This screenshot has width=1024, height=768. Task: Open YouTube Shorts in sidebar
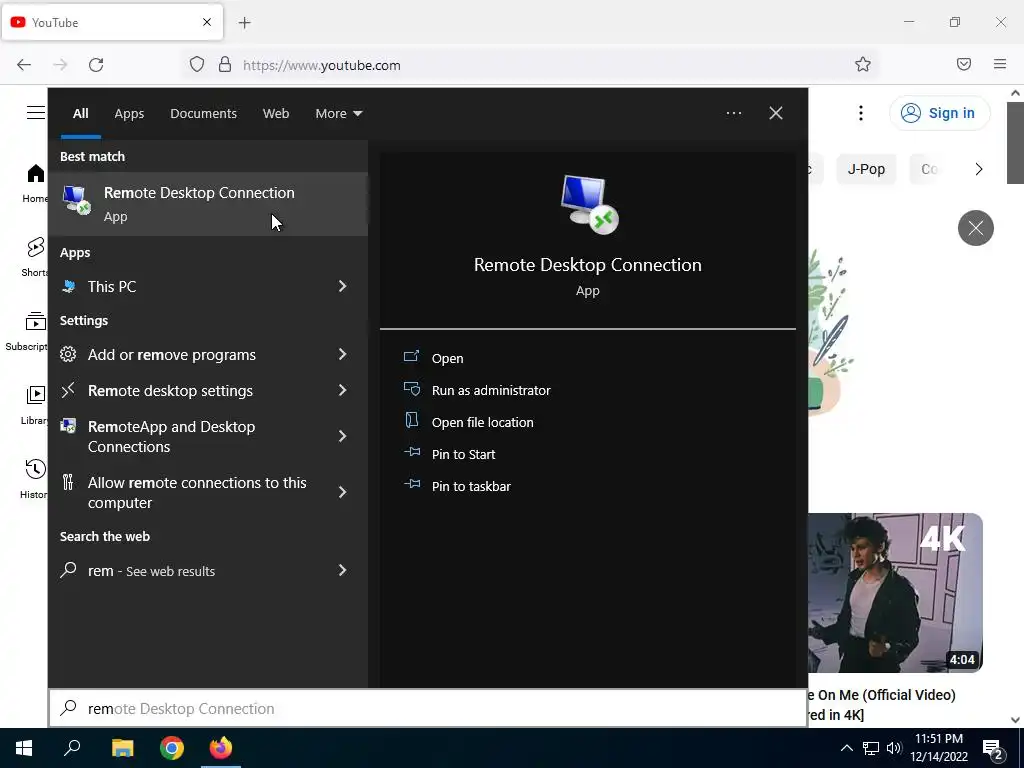click(x=34, y=257)
